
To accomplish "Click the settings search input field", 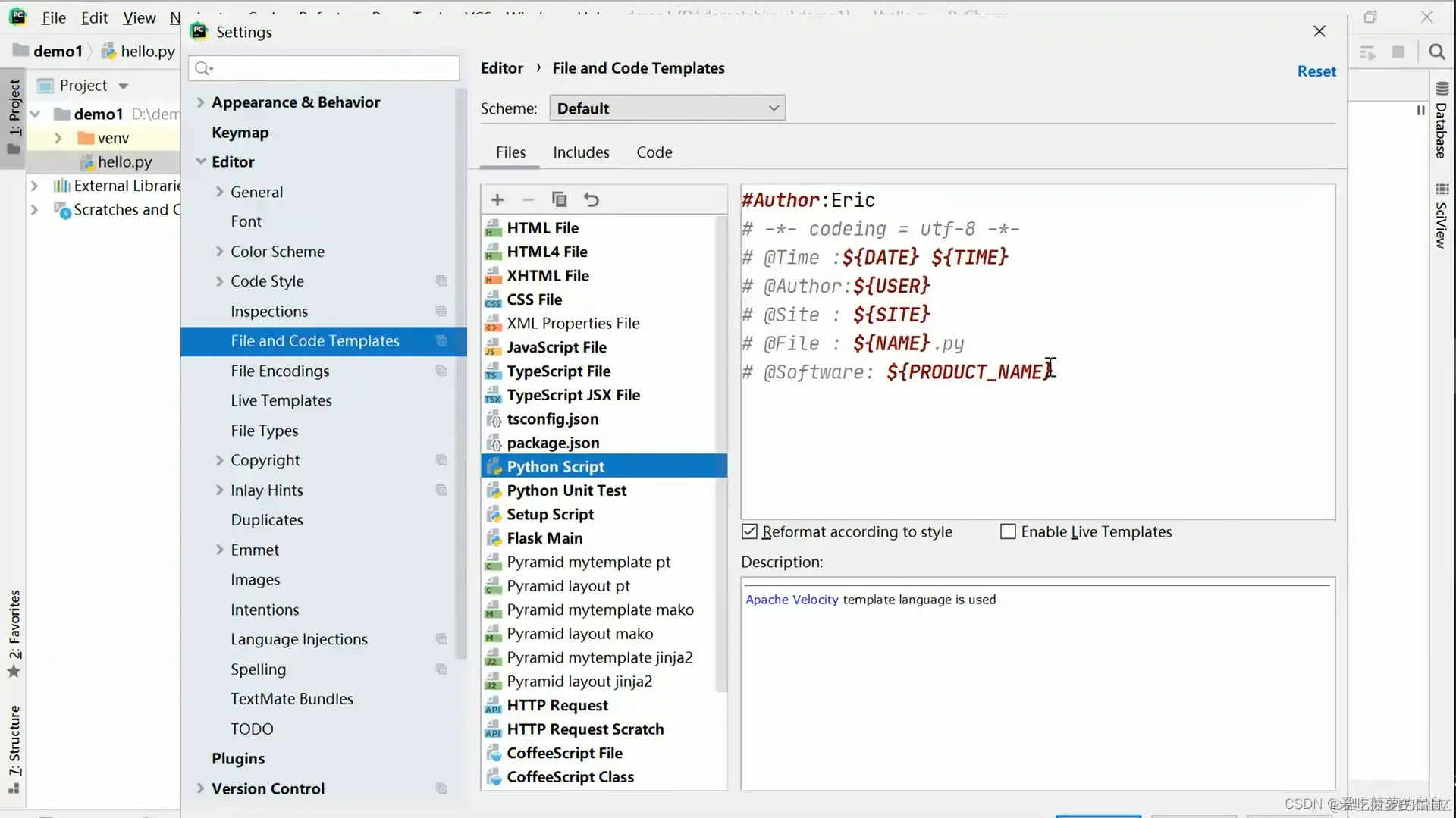I will coord(324,68).
